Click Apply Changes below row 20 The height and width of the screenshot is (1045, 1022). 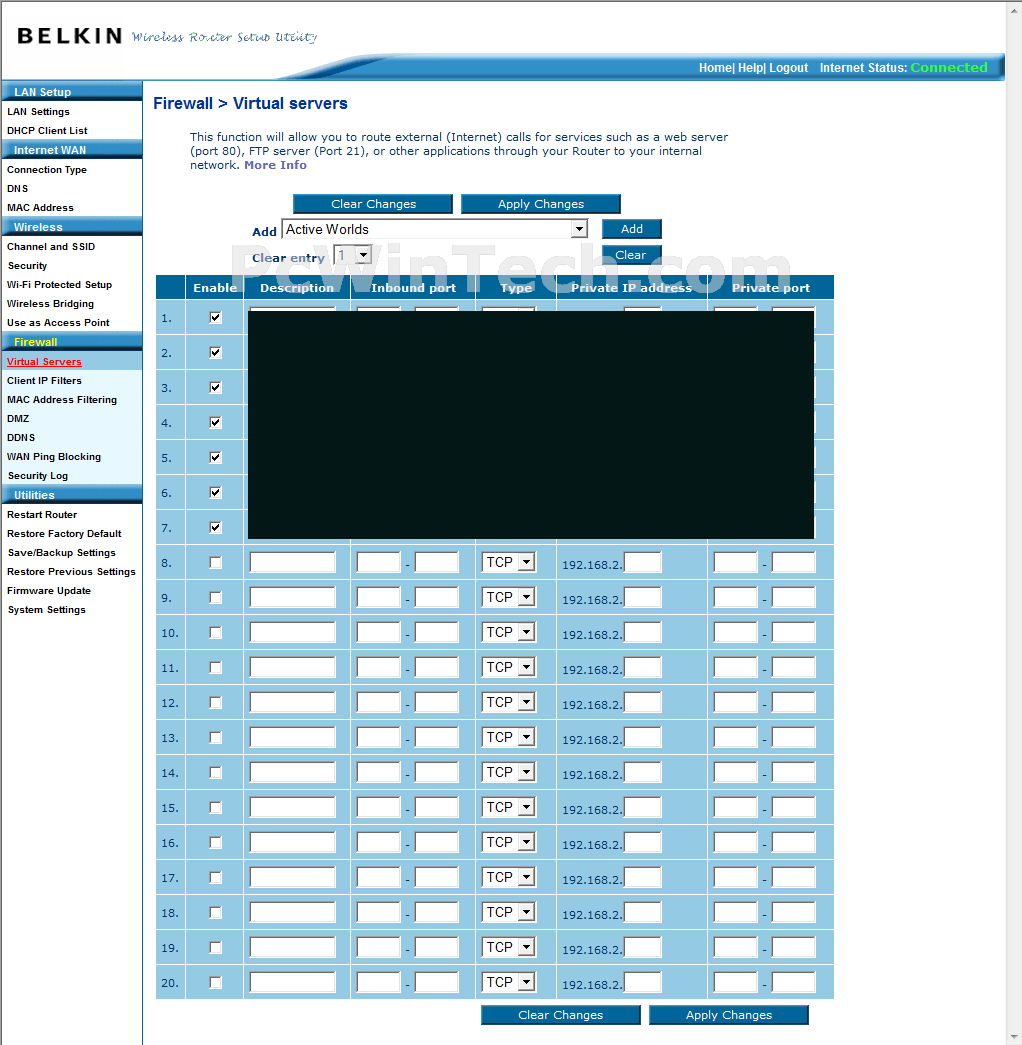pyautogui.click(x=729, y=1015)
